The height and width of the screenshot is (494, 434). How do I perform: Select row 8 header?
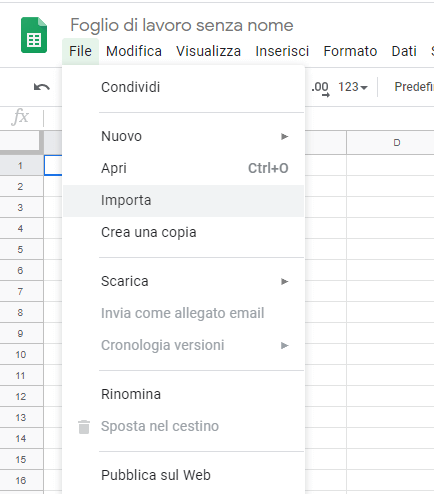point(21,312)
